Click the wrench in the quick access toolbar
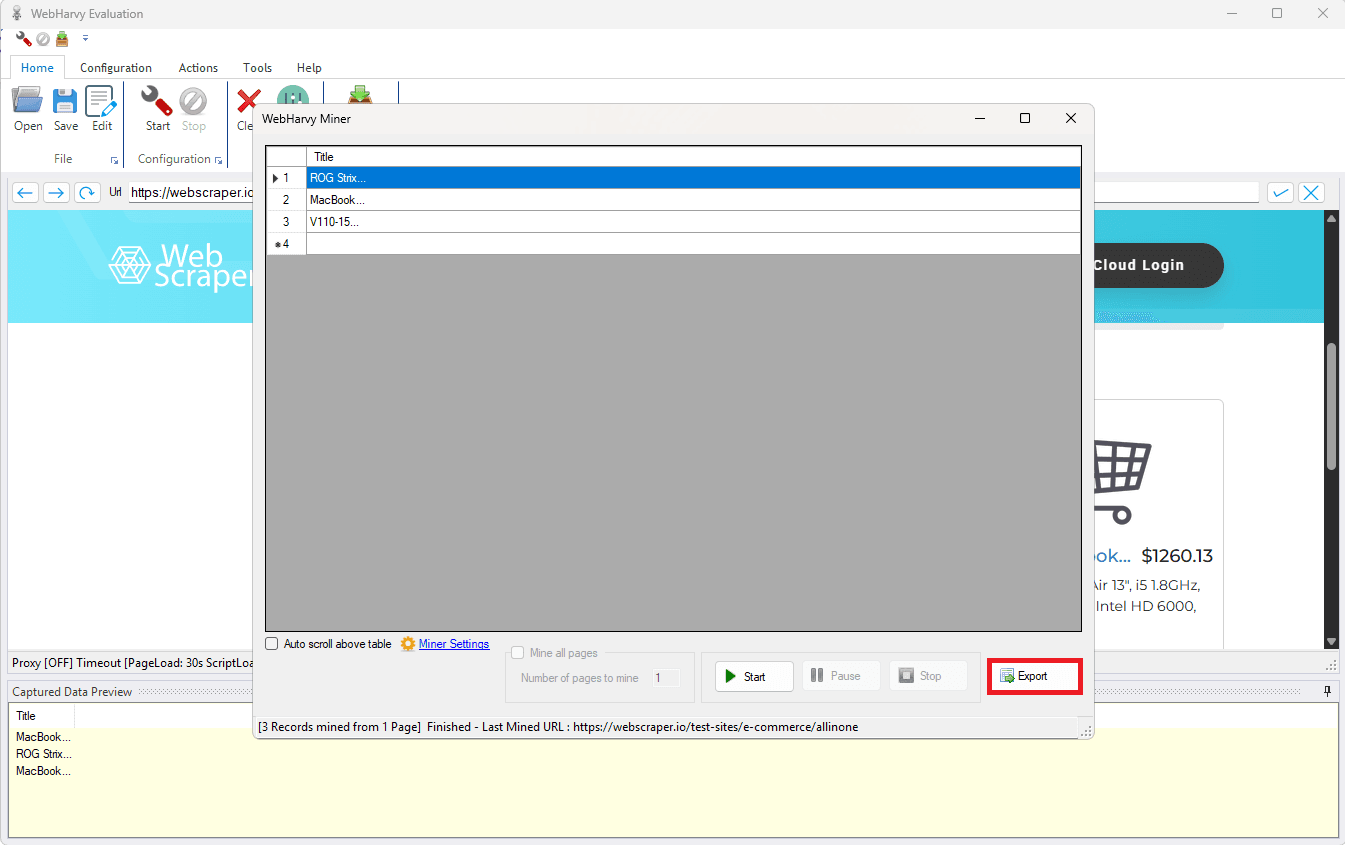This screenshot has height=845, width=1345. [22, 38]
